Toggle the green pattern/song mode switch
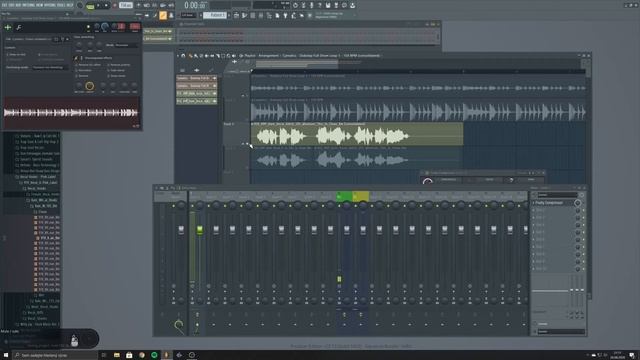This screenshot has height=360, width=640. pos(90,6)
